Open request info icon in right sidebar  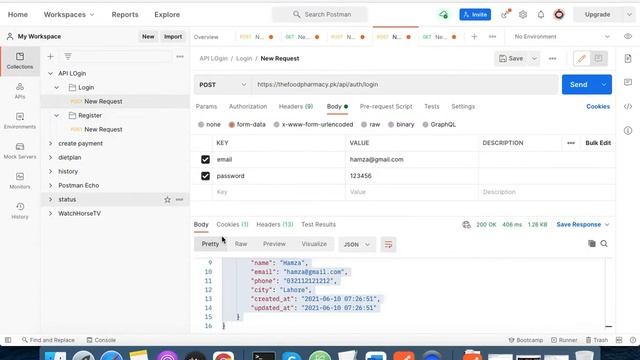(x=628, y=131)
